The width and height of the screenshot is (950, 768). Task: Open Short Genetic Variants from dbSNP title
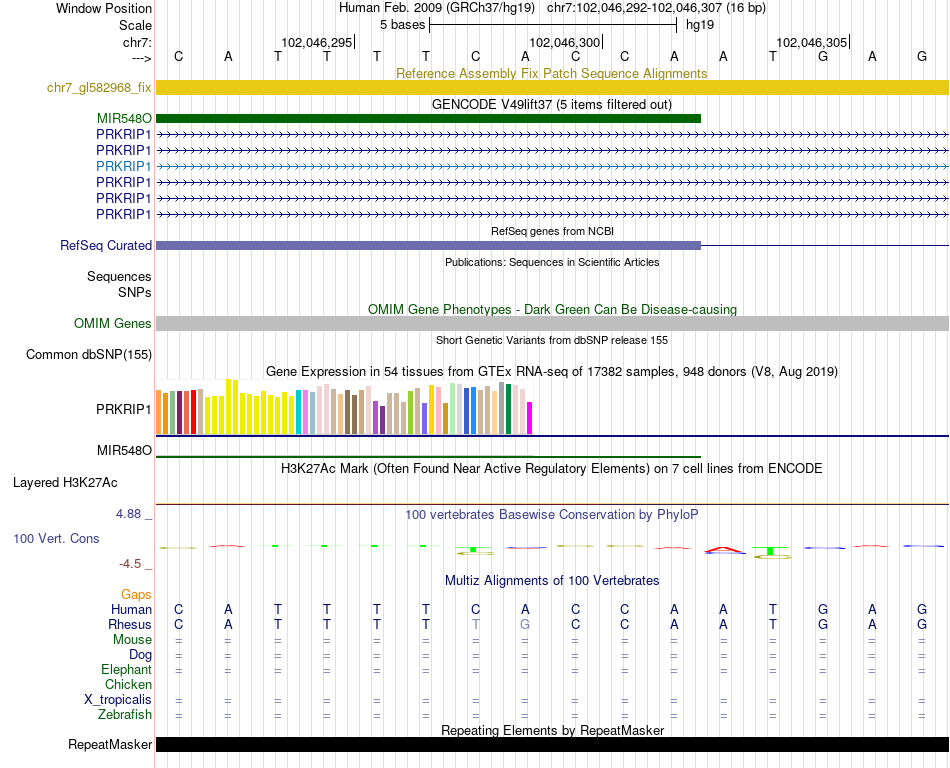click(x=552, y=340)
